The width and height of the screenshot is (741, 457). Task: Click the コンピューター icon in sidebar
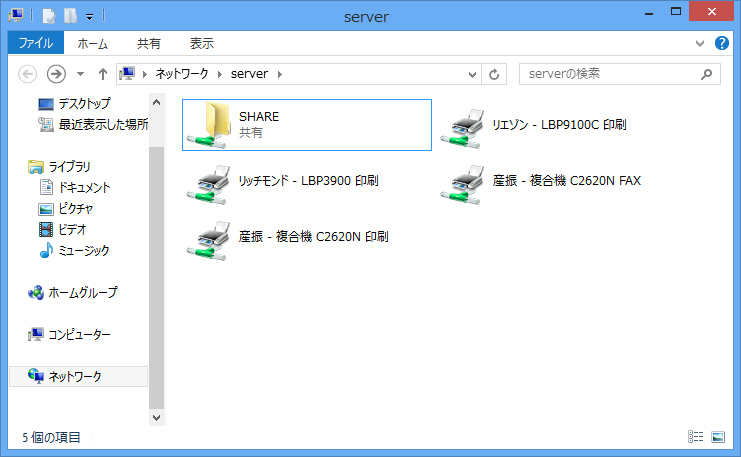click(36, 335)
